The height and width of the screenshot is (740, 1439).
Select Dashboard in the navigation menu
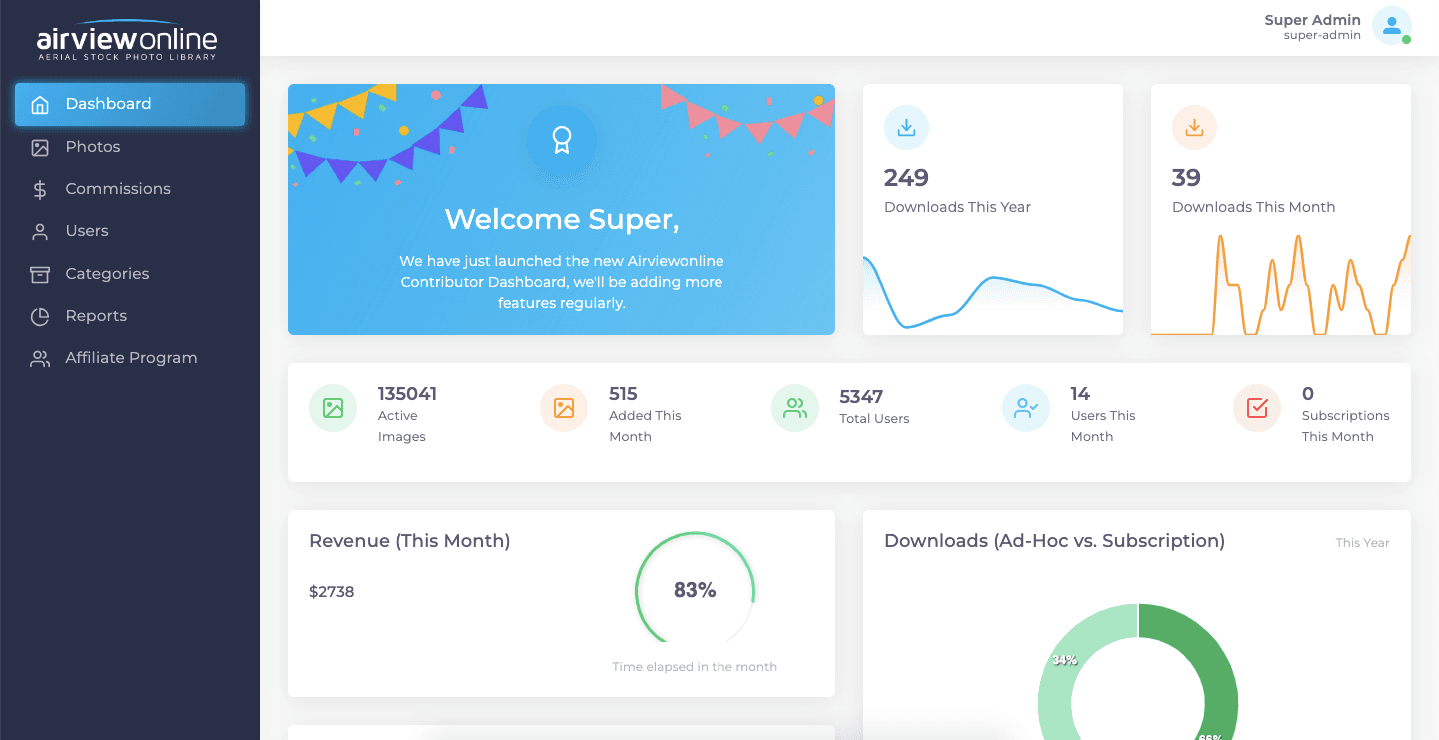(109, 104)
